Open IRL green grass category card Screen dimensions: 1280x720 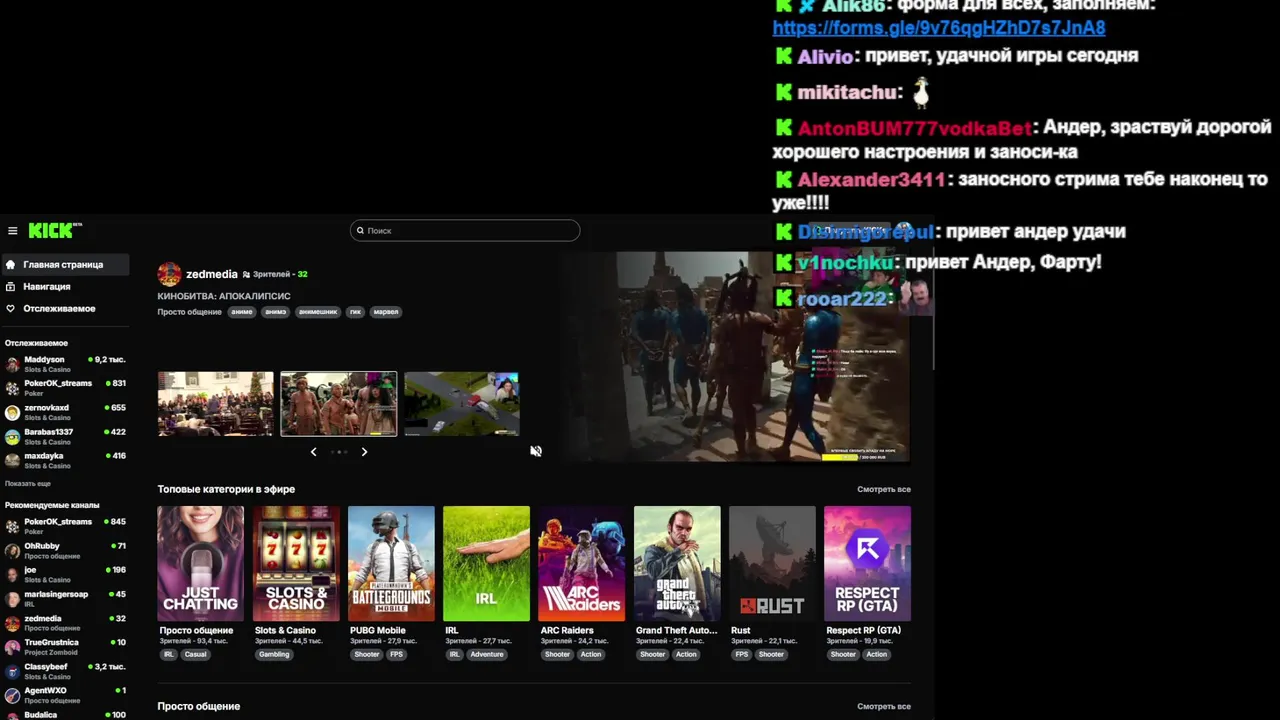pos(486,563)
